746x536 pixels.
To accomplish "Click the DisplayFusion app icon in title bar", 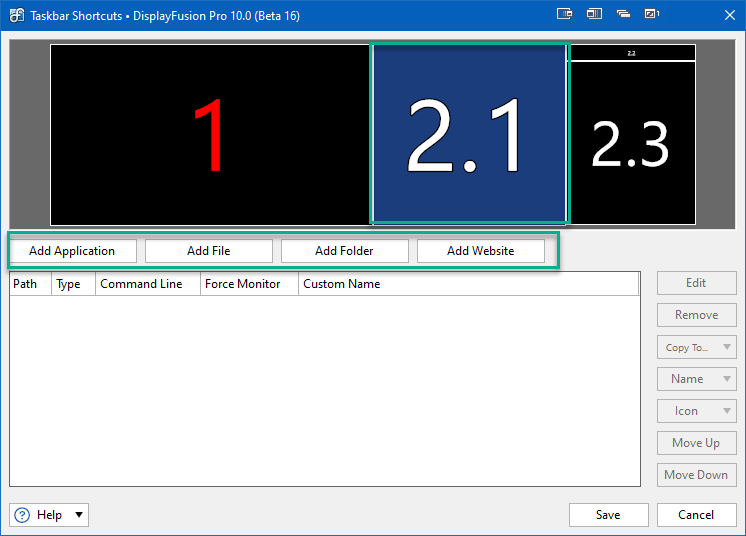I will tap(16, 16).
